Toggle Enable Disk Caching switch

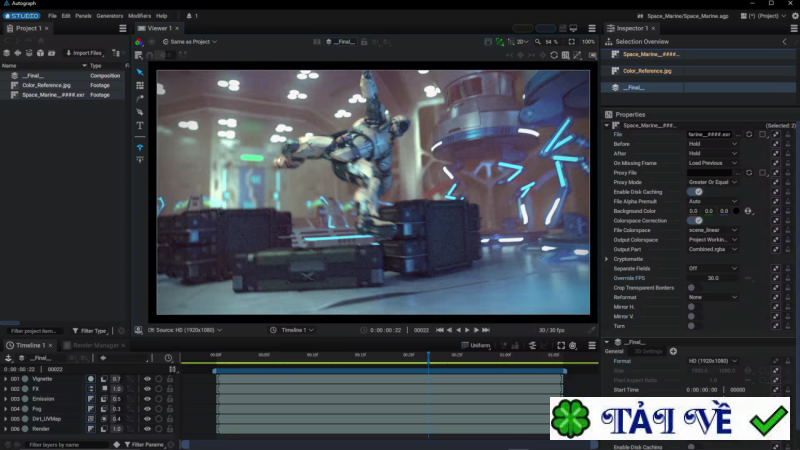pyautogui.click(x=694, y=191)
